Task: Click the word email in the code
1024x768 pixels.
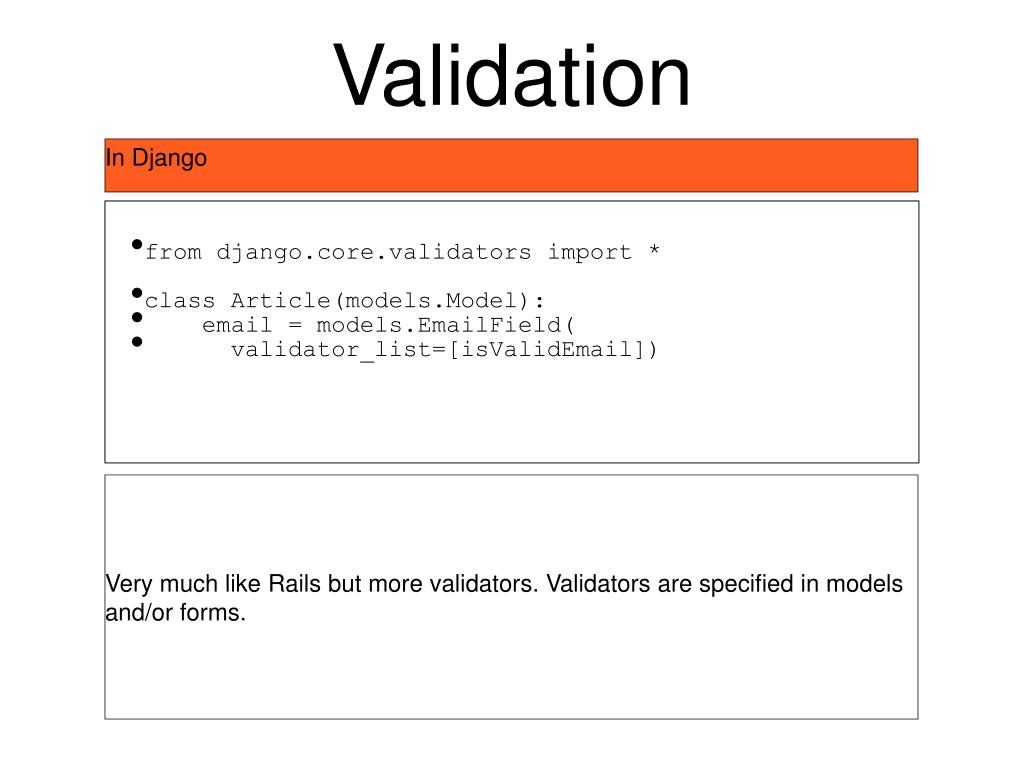Action: tap(236, 325)
